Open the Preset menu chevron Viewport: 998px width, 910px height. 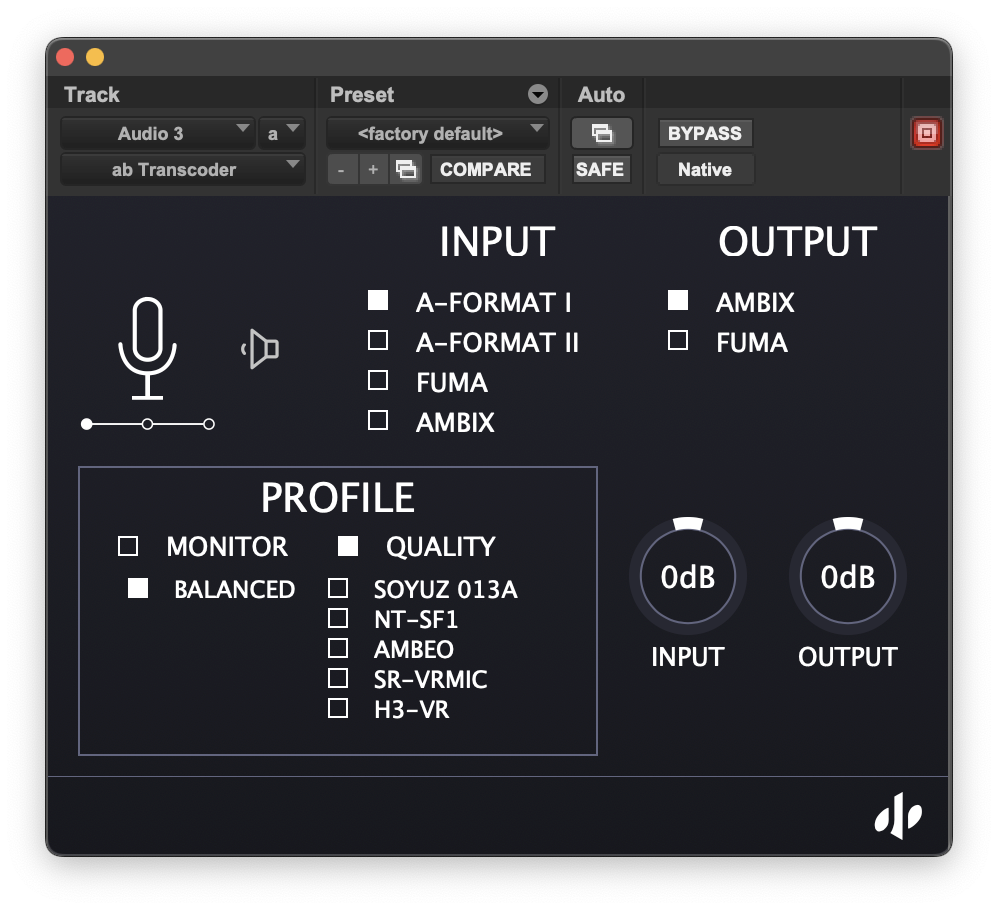pyautogui.click(x=538, y=94)
